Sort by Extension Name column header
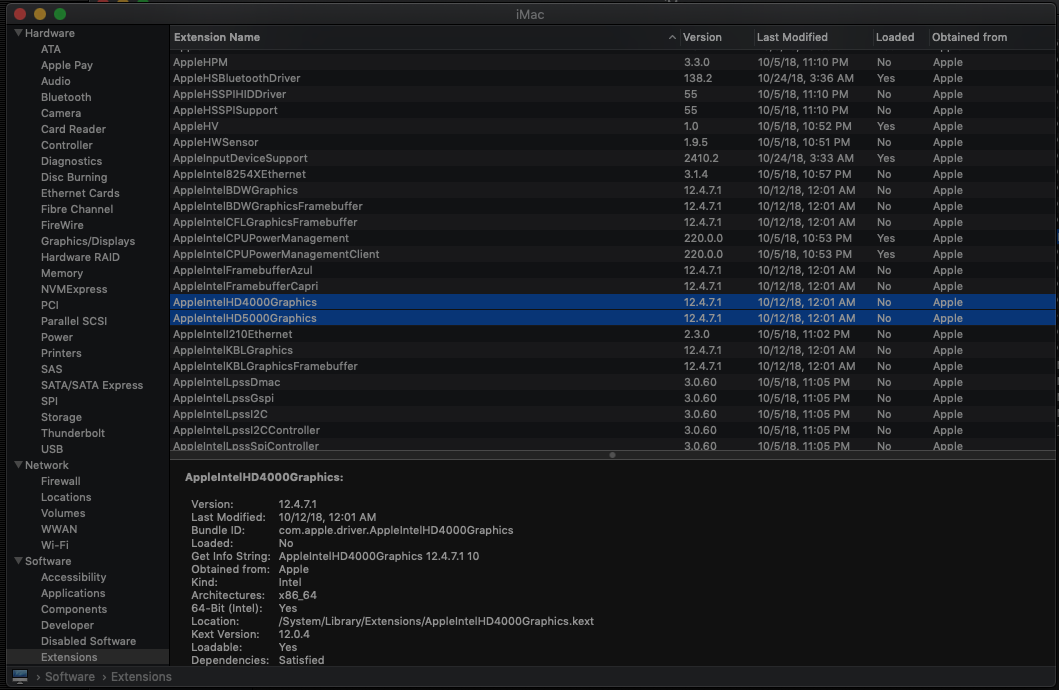Image resolution: width=1059 pixels, height=690 pixels. [x=217, y=37]
